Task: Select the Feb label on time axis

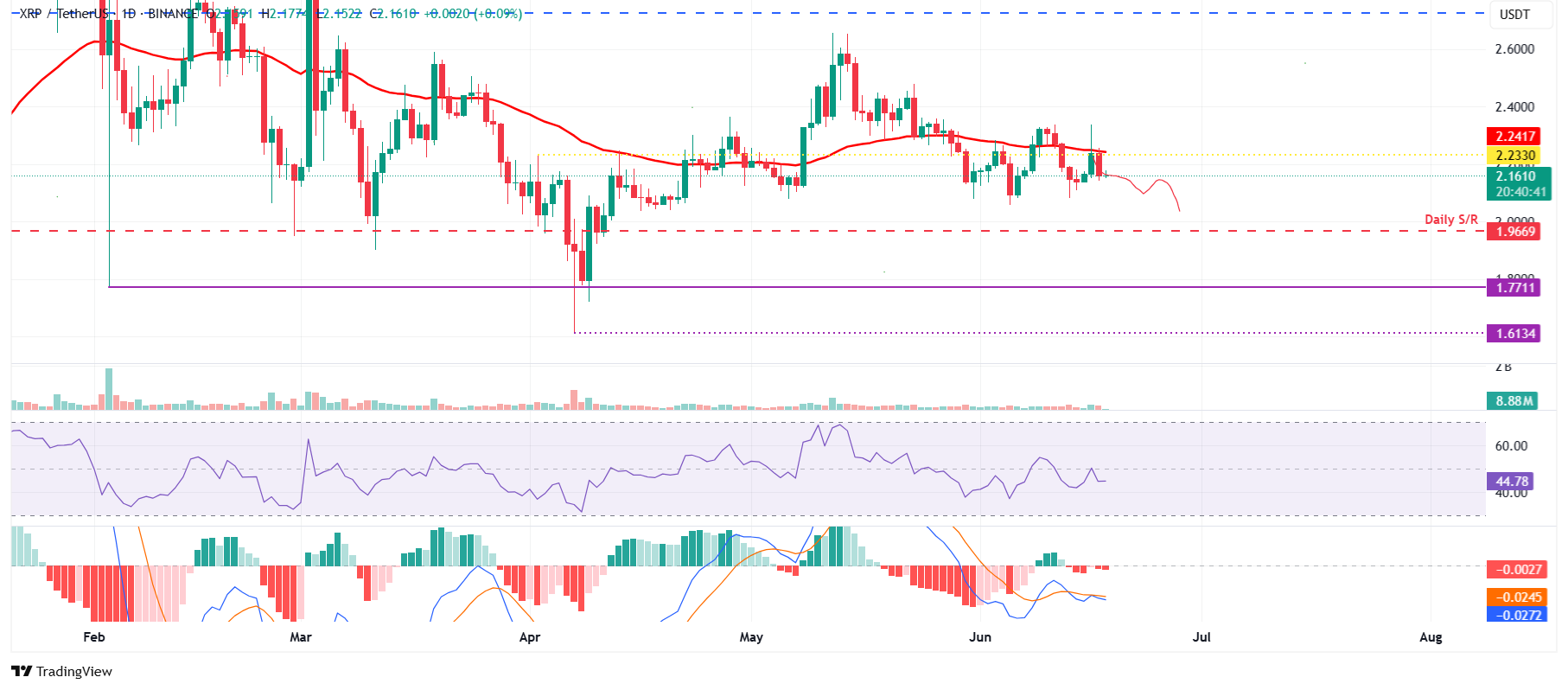Action: tap(93, 637)
